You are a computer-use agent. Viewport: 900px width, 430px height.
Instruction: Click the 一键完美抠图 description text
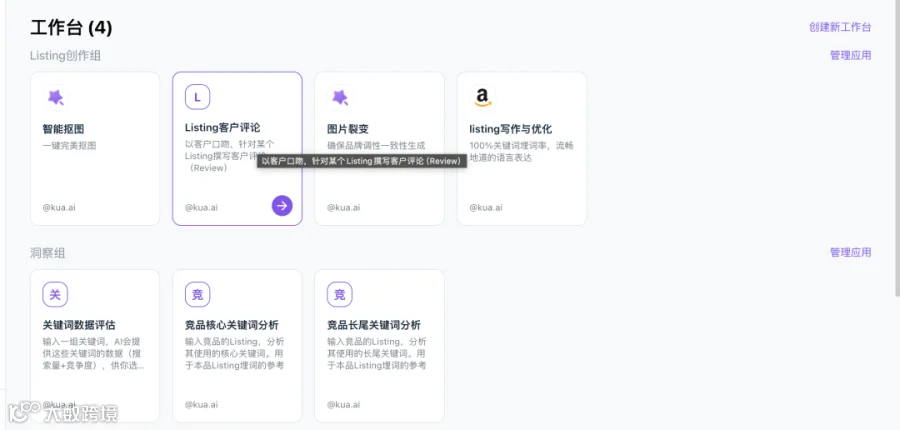pos(69,146)
